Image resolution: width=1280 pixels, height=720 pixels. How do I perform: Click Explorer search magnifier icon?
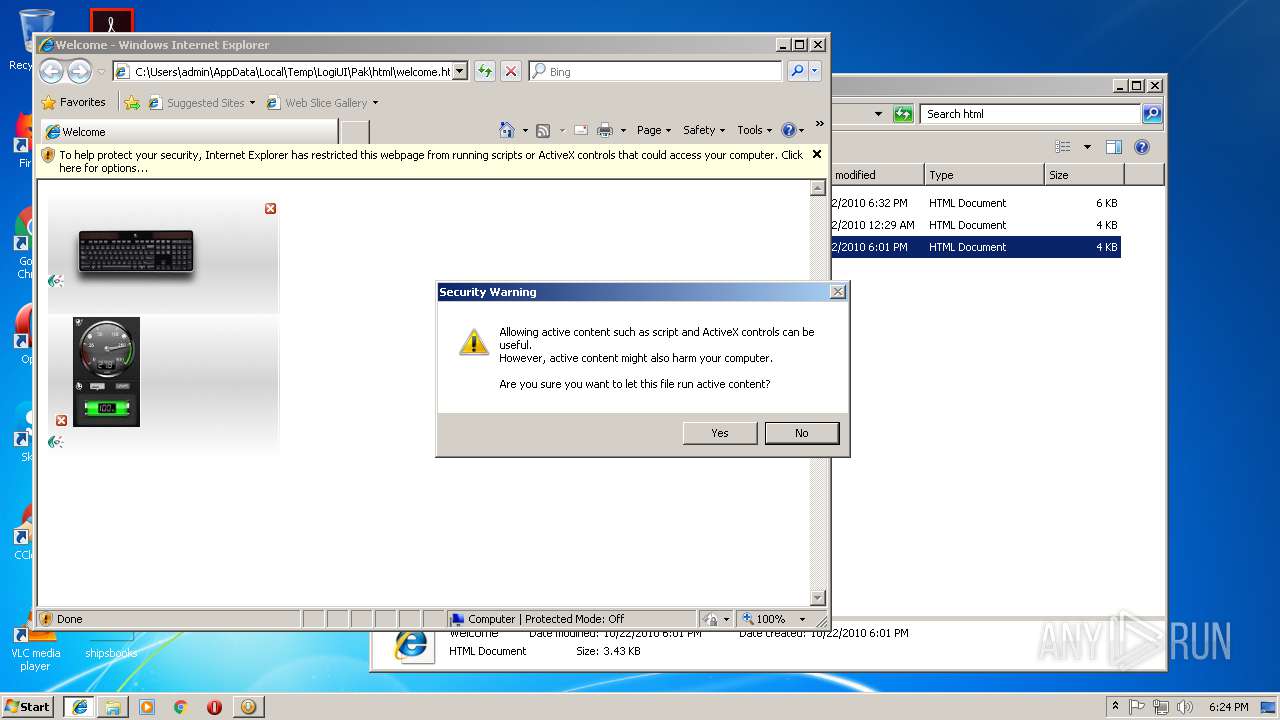click(1152, 114)
